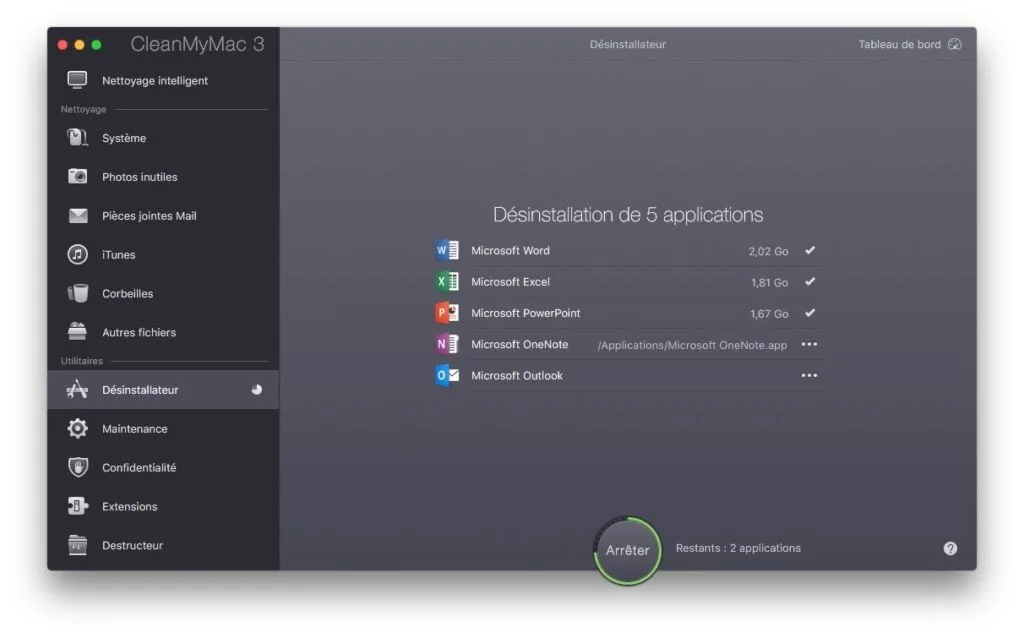Click the 1,81 Go size value

(769, 282)
